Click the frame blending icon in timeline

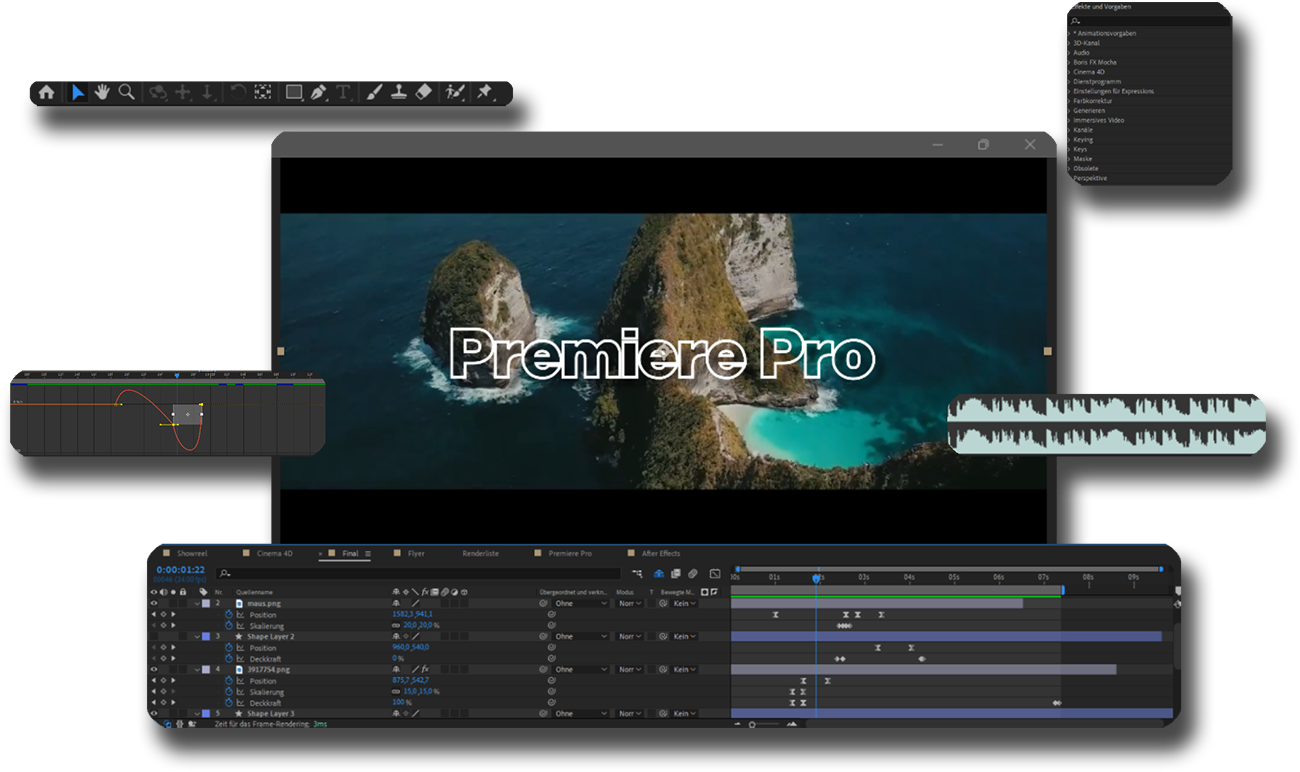pos(675,573)
